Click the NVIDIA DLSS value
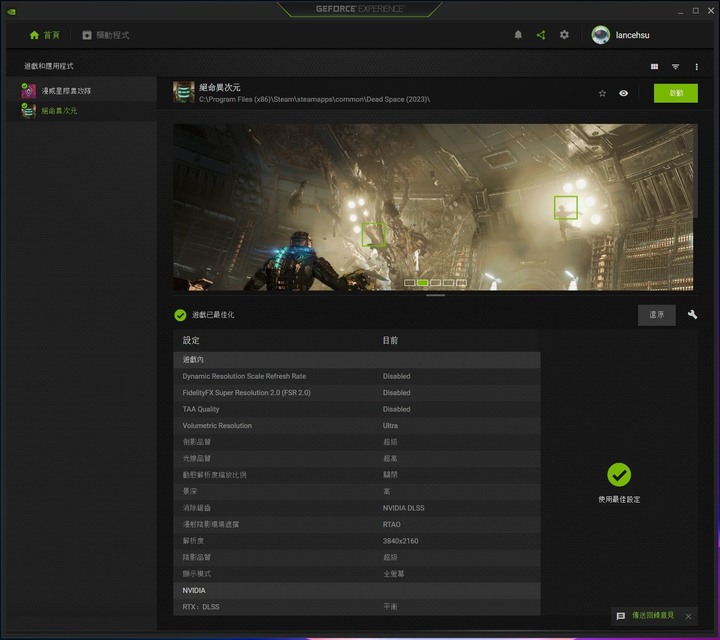Screen dimensions: 720x640 (404, 508)
